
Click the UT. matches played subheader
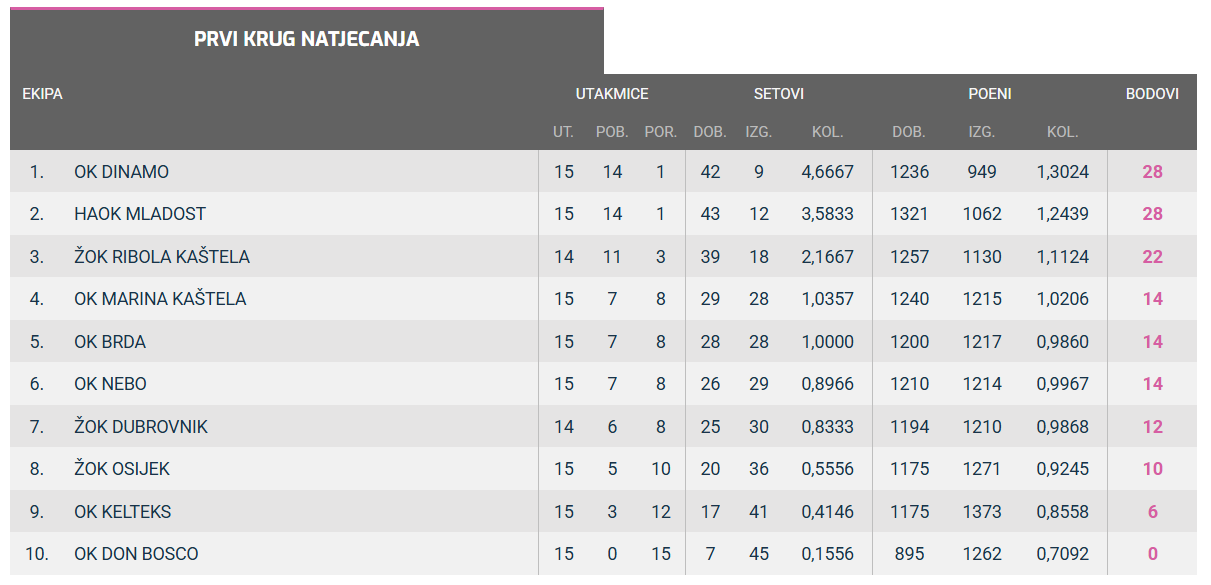pyautogui.click(x=564, y=132)
